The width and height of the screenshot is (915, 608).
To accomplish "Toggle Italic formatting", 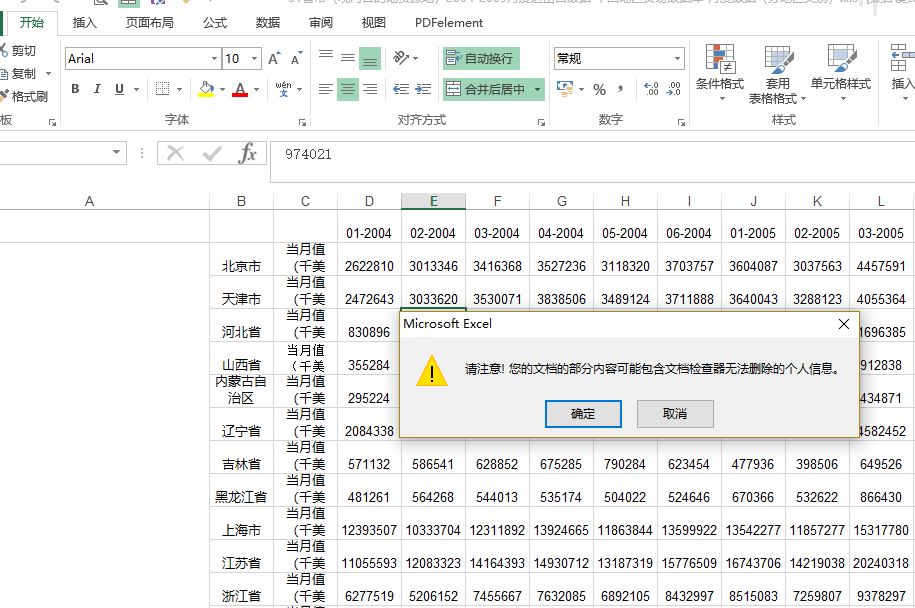I will (x=97, y=89).
